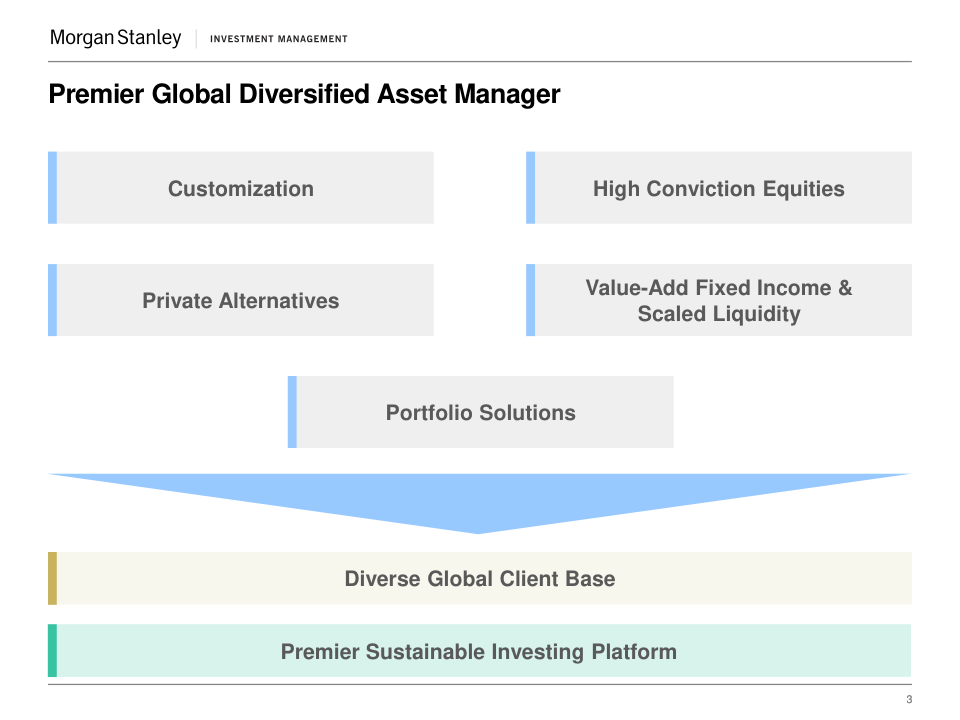
Task: Click blue accent strip beside Value-Add Fixed Income
Action: [x=531, y=300]
